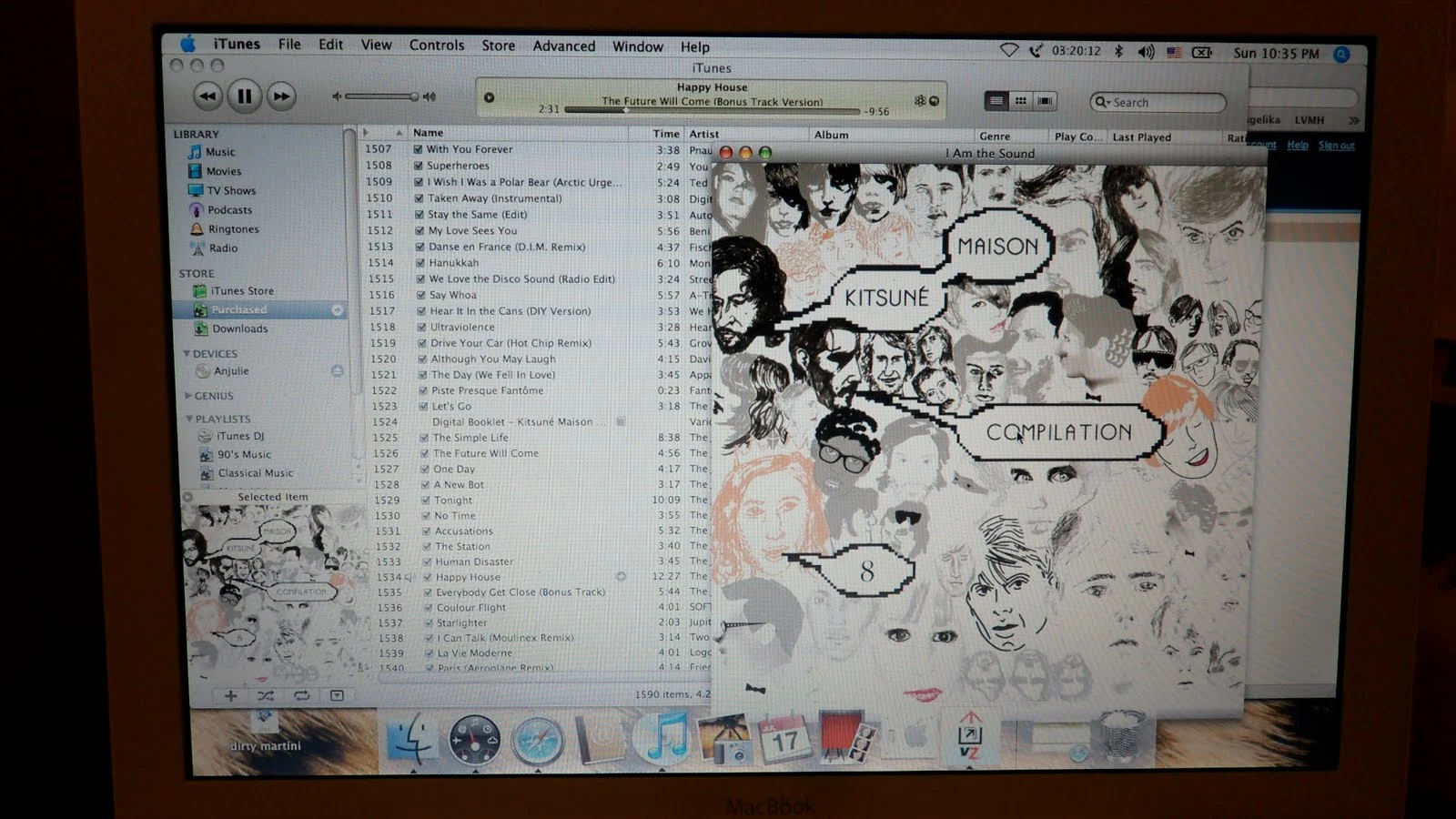
Task: Toggle repeat at bottom of iTunes
Action: pos(301,695)
